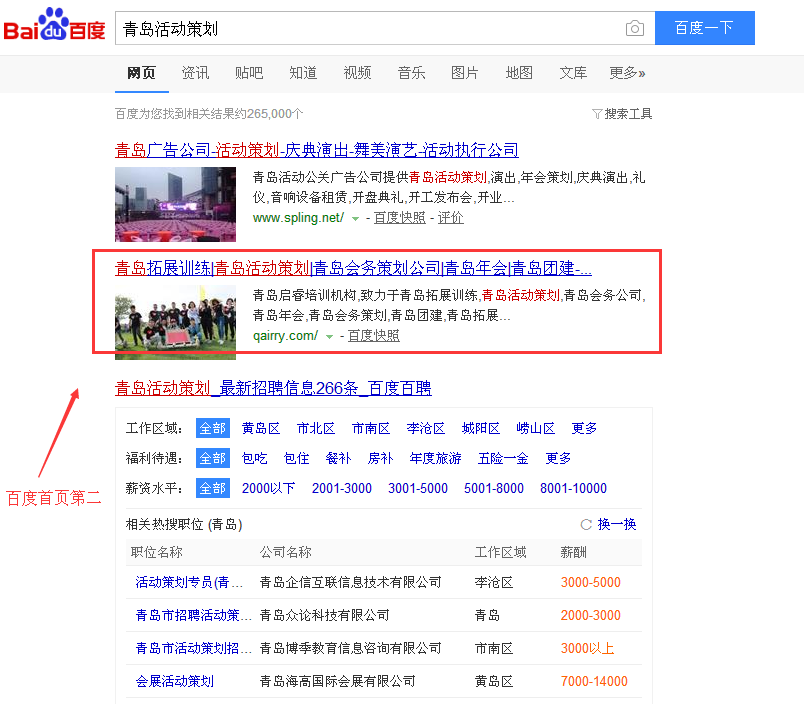Select the 2000以下 salary filter
This screenshot has width=804, height=704.
click(x=269, y=488)
